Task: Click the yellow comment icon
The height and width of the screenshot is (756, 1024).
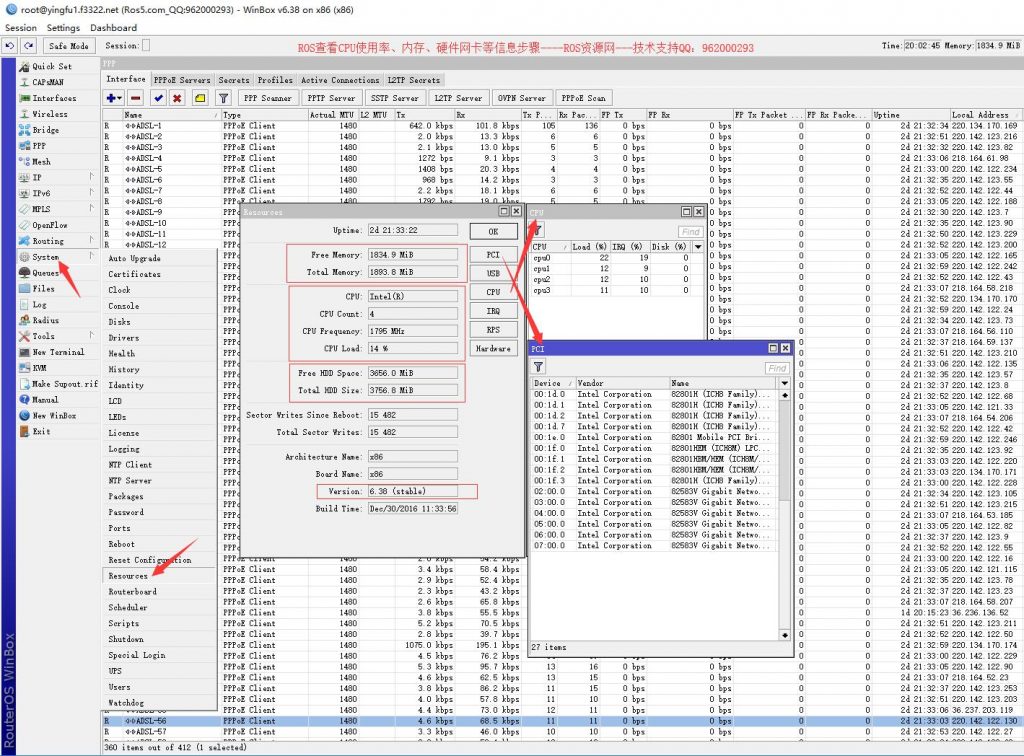Action: tap(200, 98)
